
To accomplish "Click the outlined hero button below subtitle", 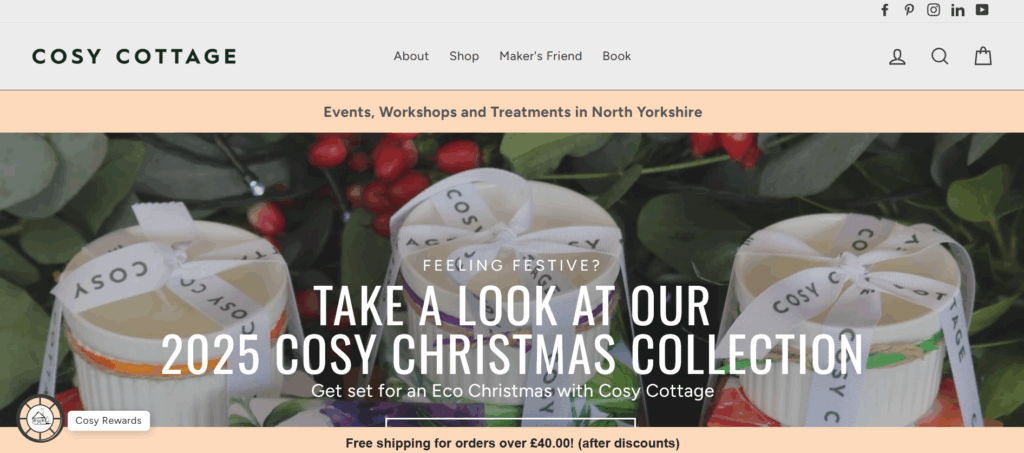I will [x=511, y=423].
